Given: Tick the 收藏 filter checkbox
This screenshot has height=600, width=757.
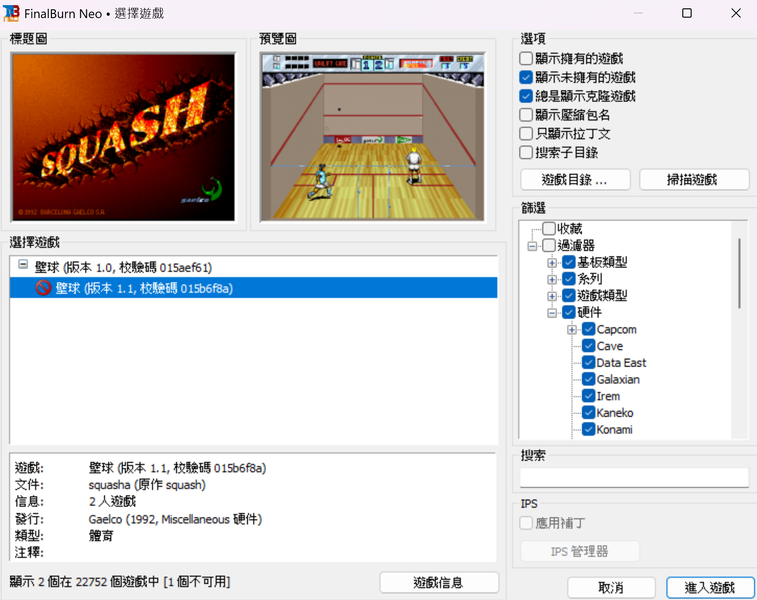Looking at the screenshot, I should click(x=549, y=228).
